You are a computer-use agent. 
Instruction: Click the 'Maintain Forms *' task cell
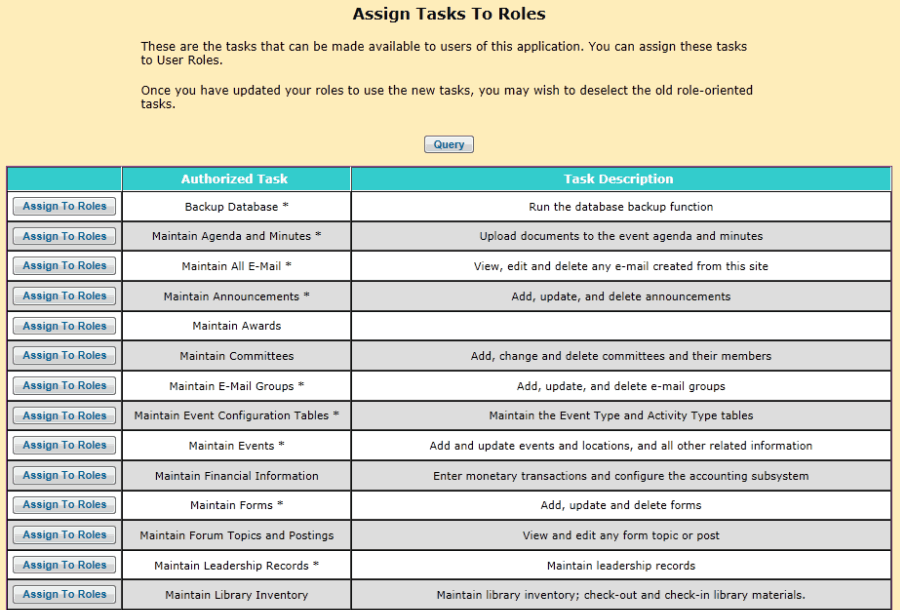236,505
